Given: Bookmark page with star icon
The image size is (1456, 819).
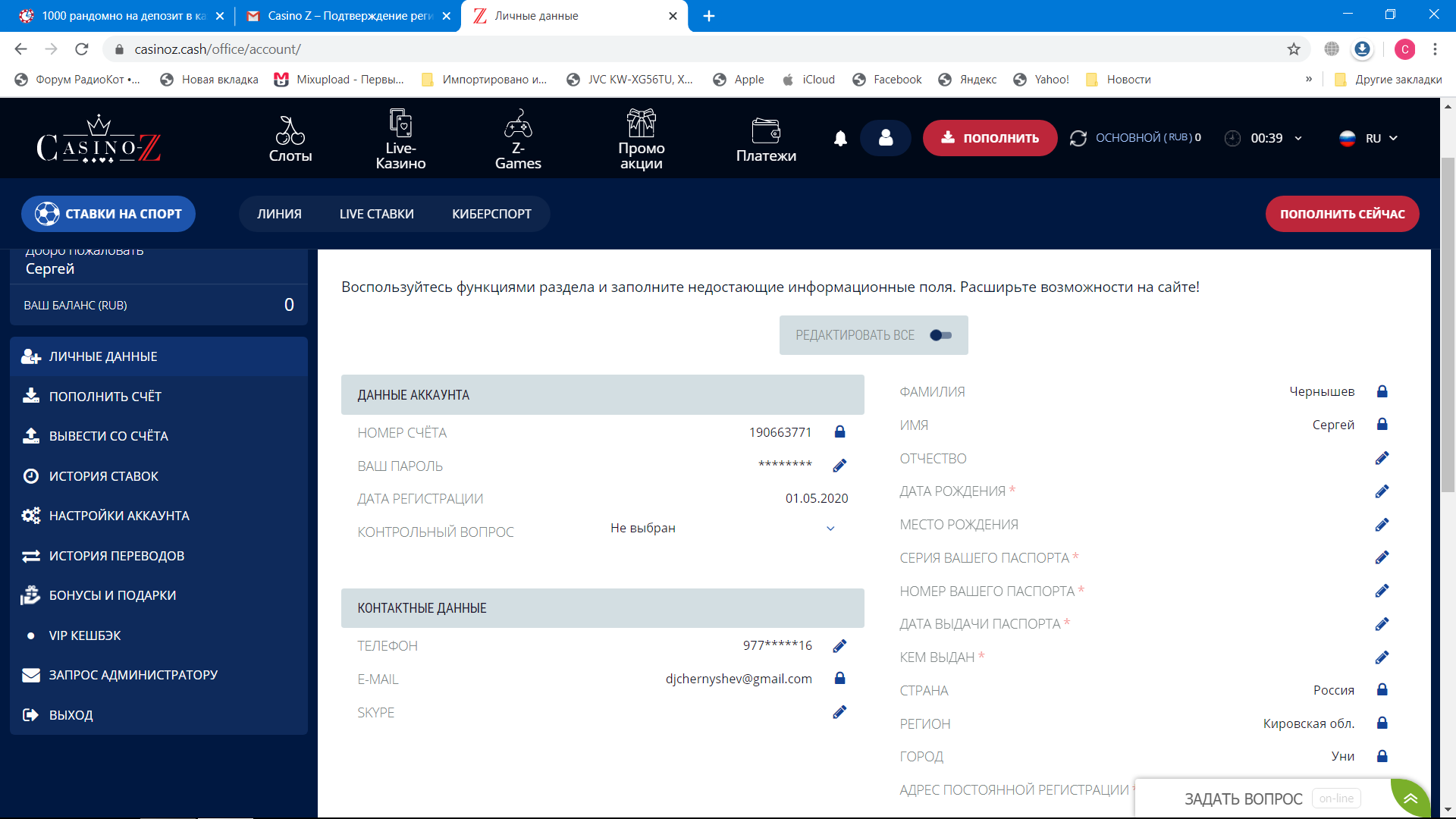Looking at the screenshot, I should pos(1294,49).
